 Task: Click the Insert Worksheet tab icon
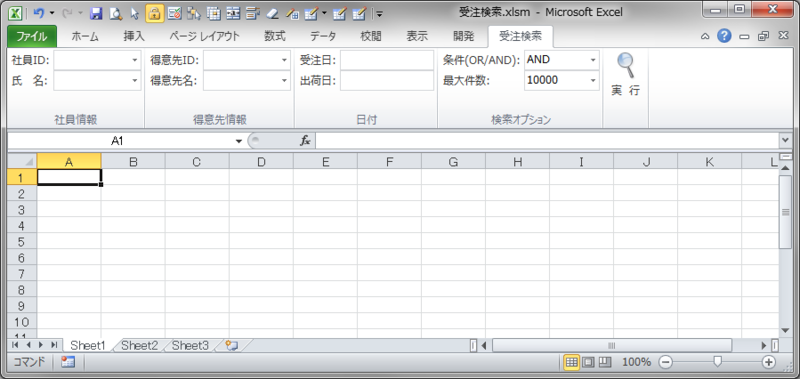click(232, 346)
